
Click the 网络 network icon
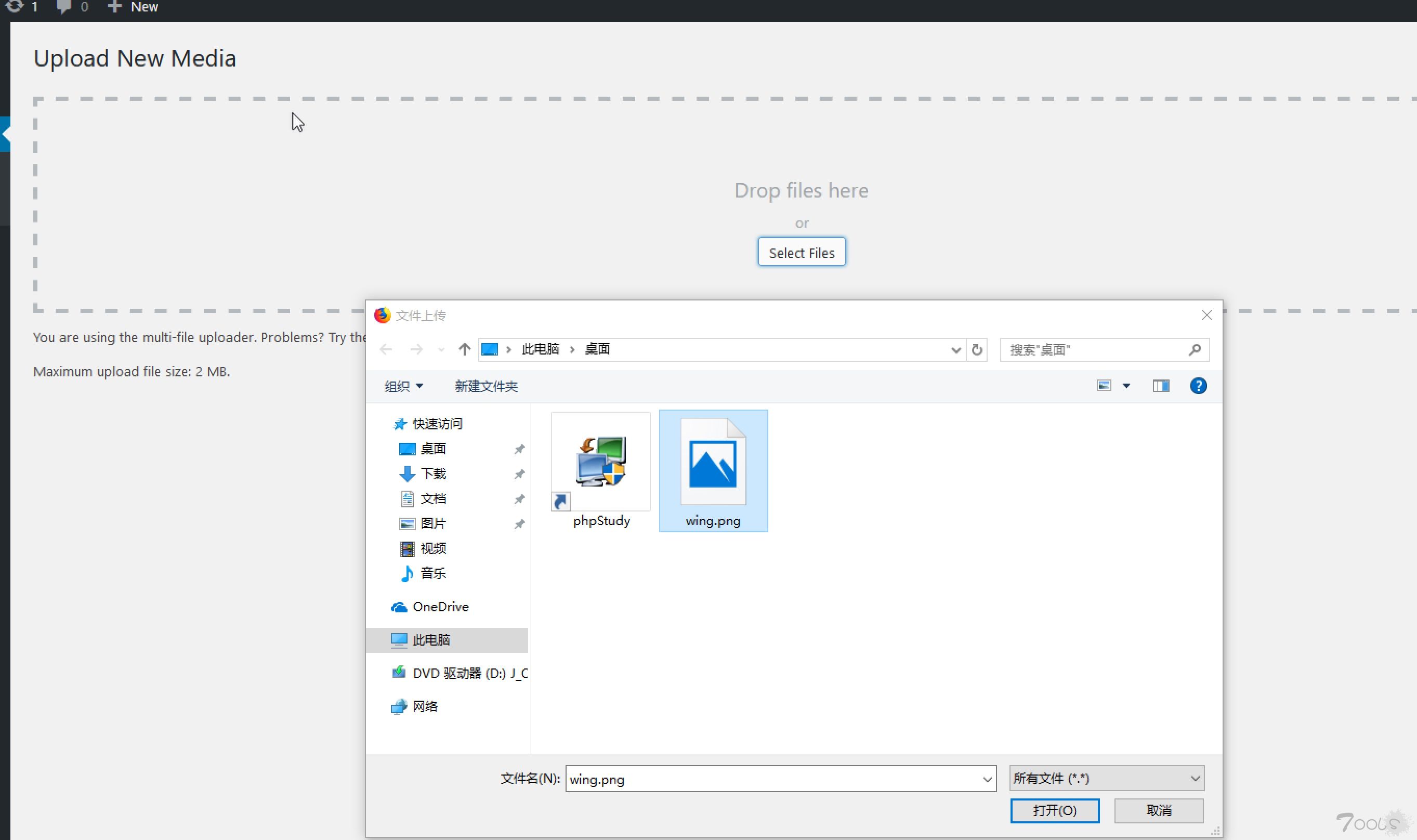[399, 706]
